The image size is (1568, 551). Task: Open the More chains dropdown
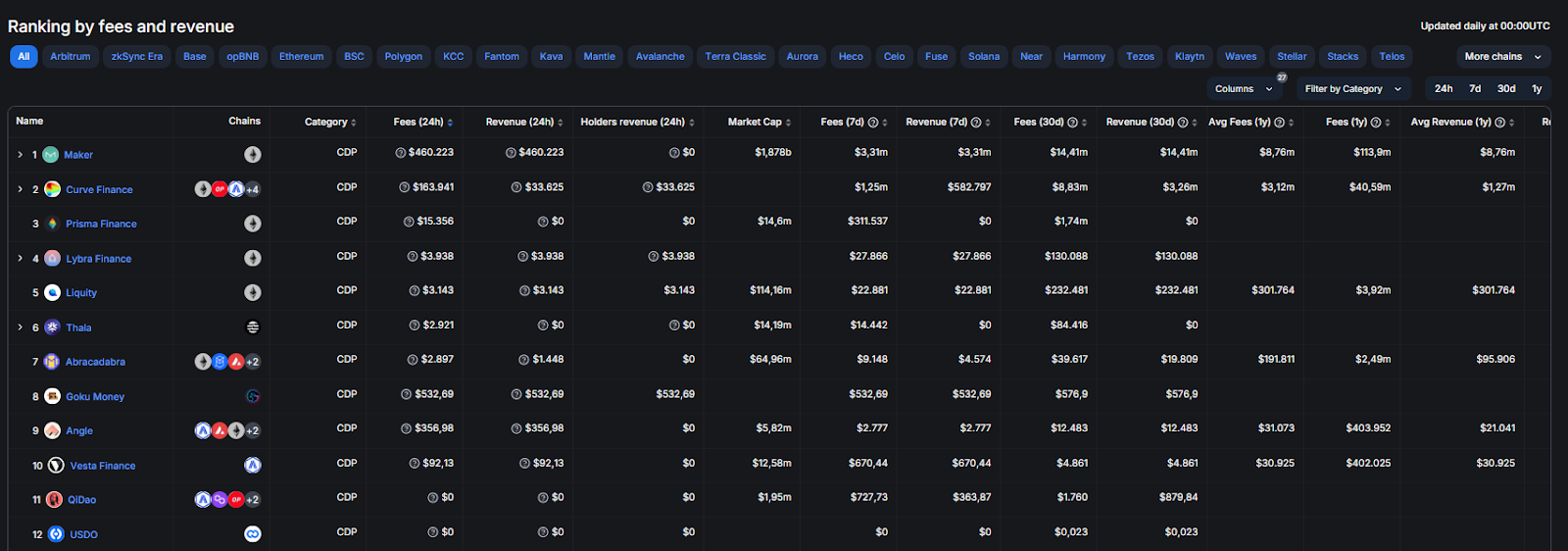1503,57
